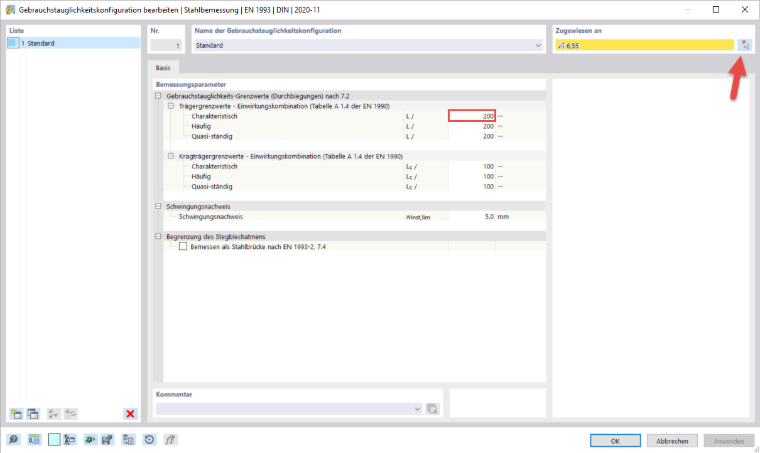Click Quasi-ständig label under Kragträgergrenzwerte
The height and width of the screenshot is (453, 760).
pos(211,187)
